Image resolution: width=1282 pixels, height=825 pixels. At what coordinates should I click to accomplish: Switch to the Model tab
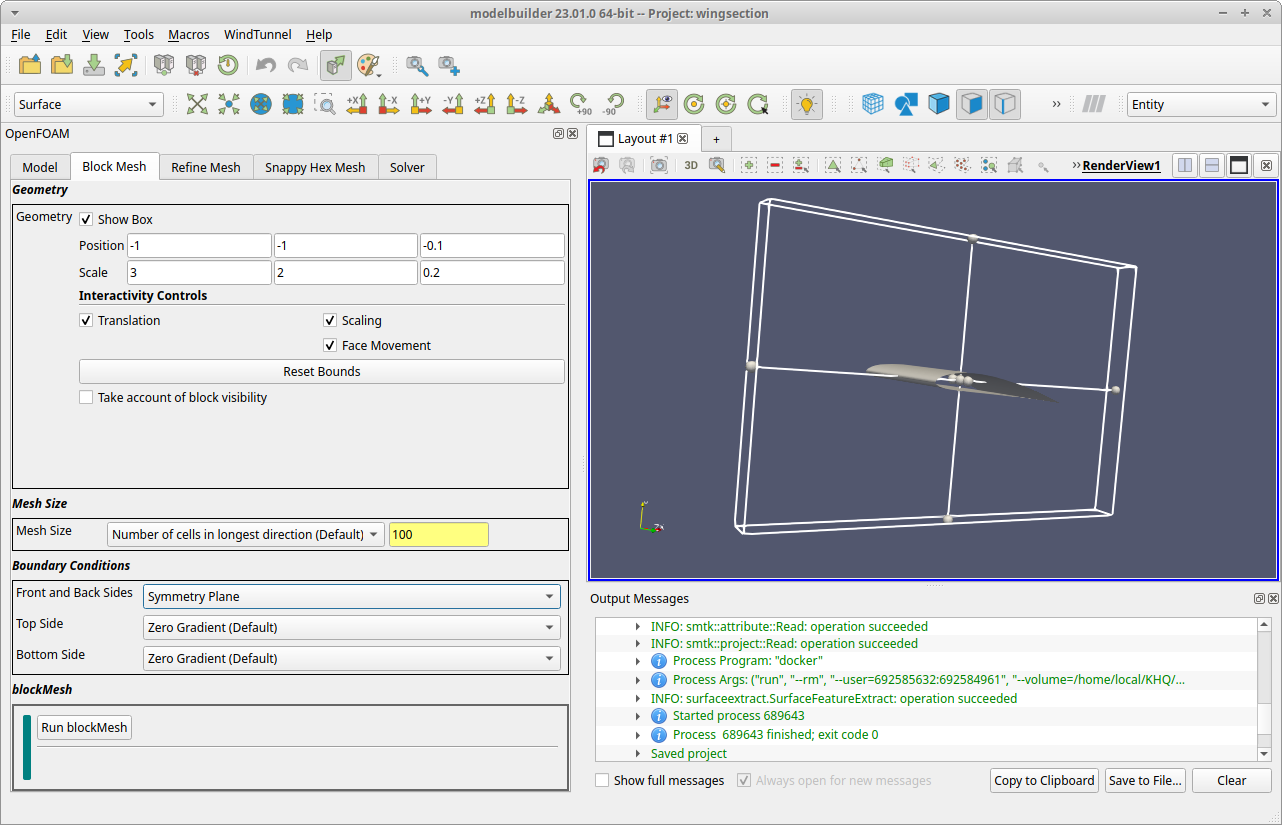coord(40,167)
